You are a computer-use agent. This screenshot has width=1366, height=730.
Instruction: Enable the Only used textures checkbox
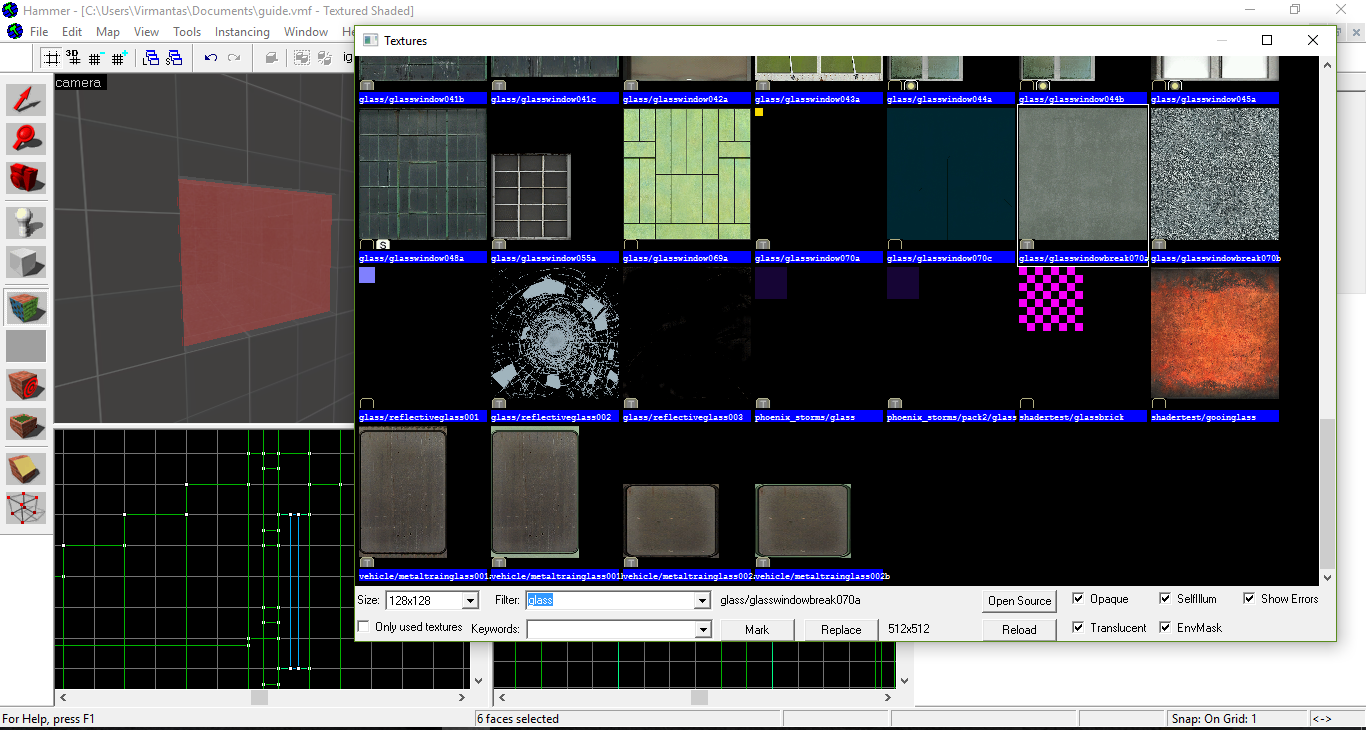coord(364,627)
